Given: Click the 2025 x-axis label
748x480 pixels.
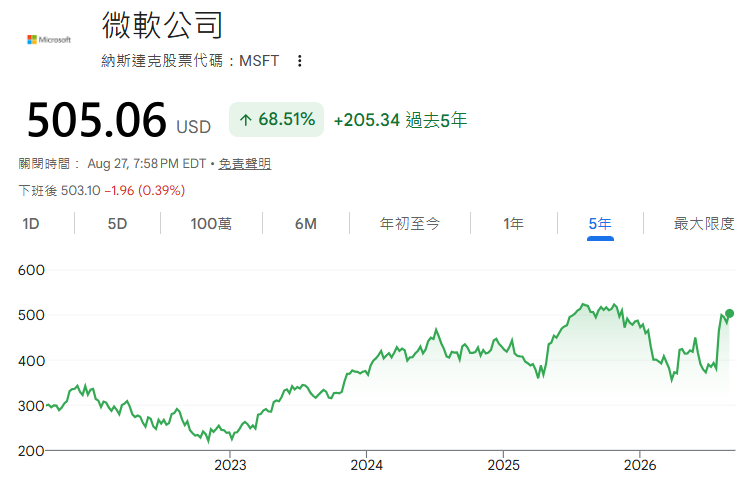Looking at the screenshot, I should (x=503, y=465).
